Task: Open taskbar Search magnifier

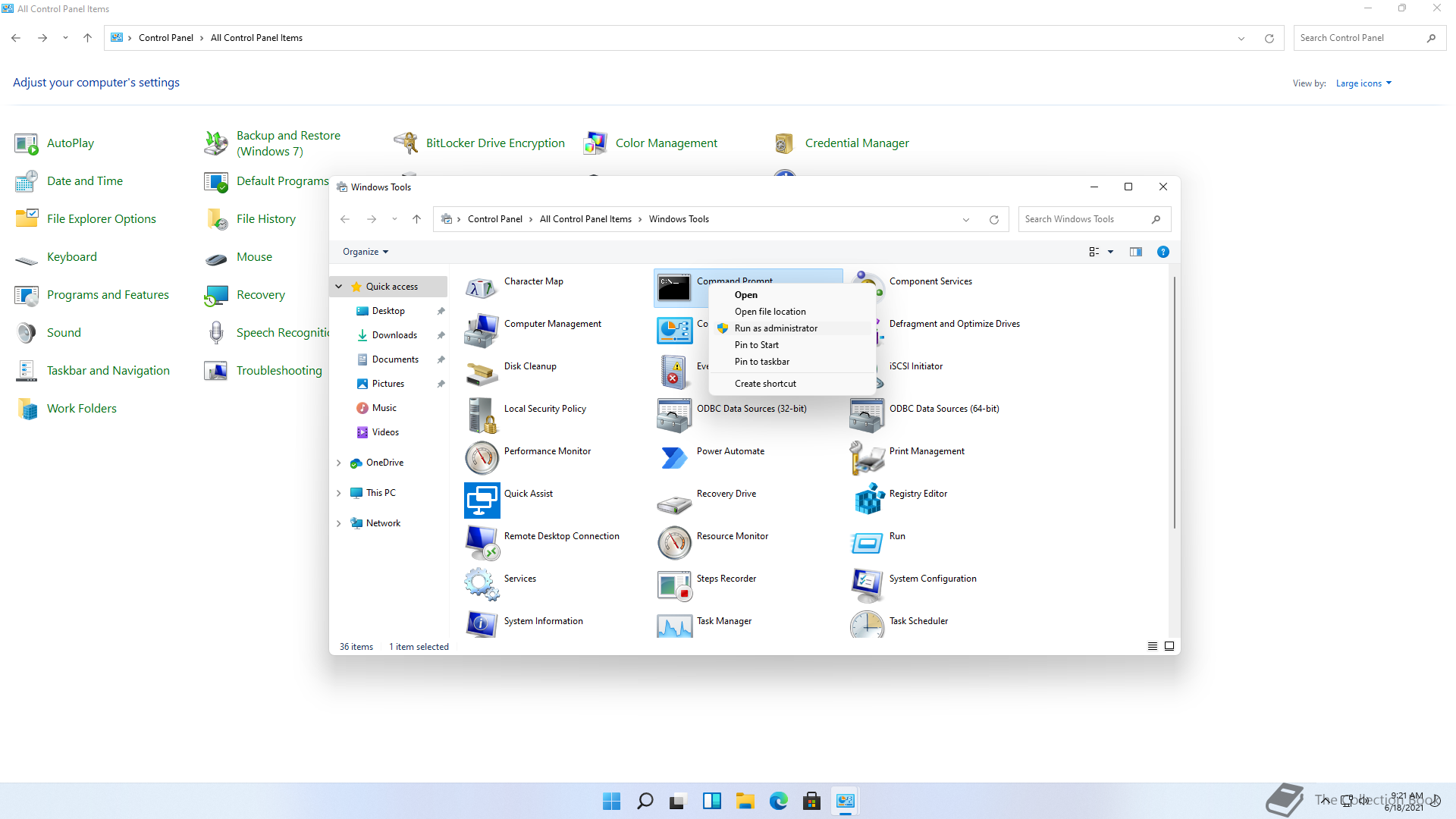Action: 645,801
